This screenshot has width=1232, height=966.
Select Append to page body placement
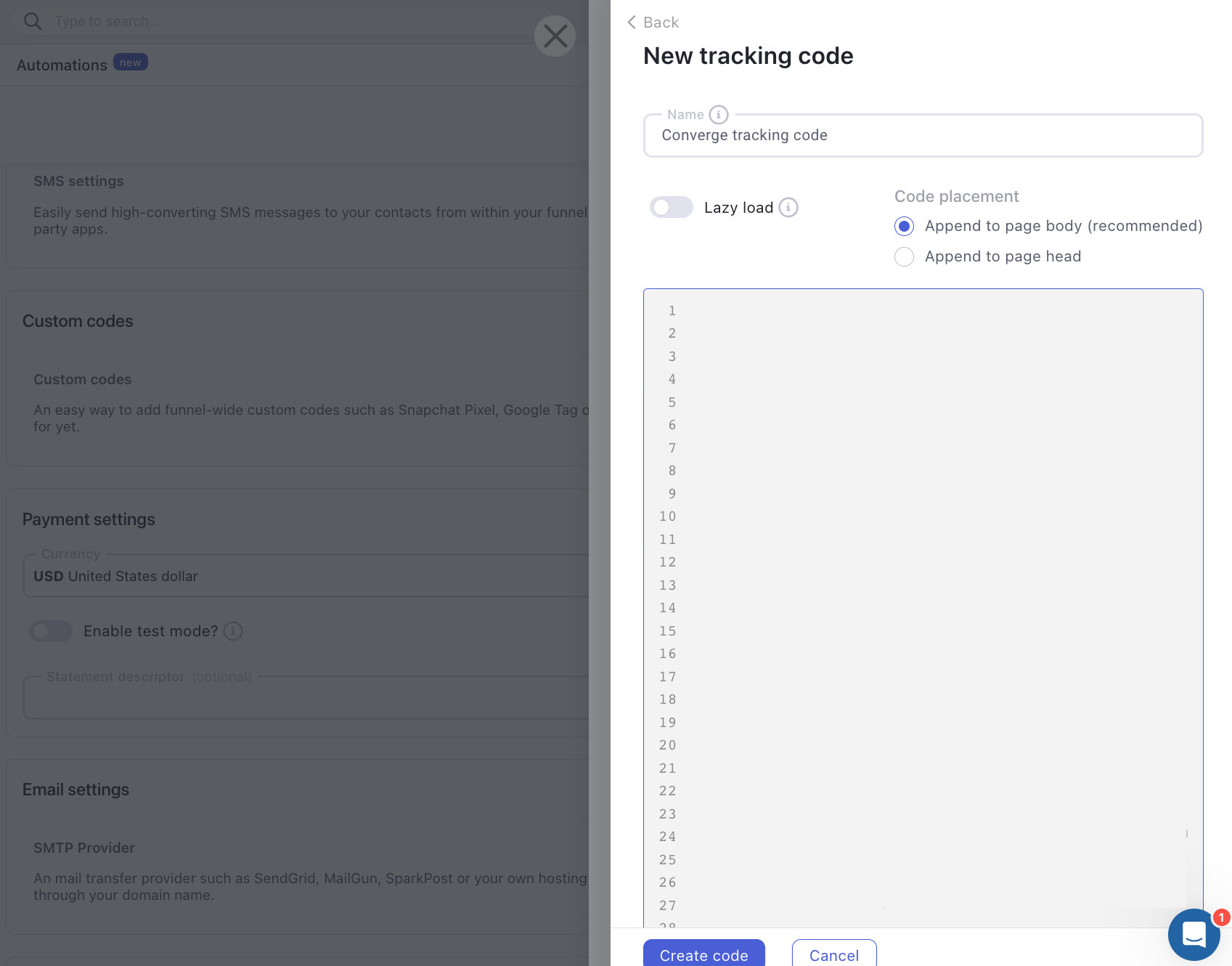904,226
